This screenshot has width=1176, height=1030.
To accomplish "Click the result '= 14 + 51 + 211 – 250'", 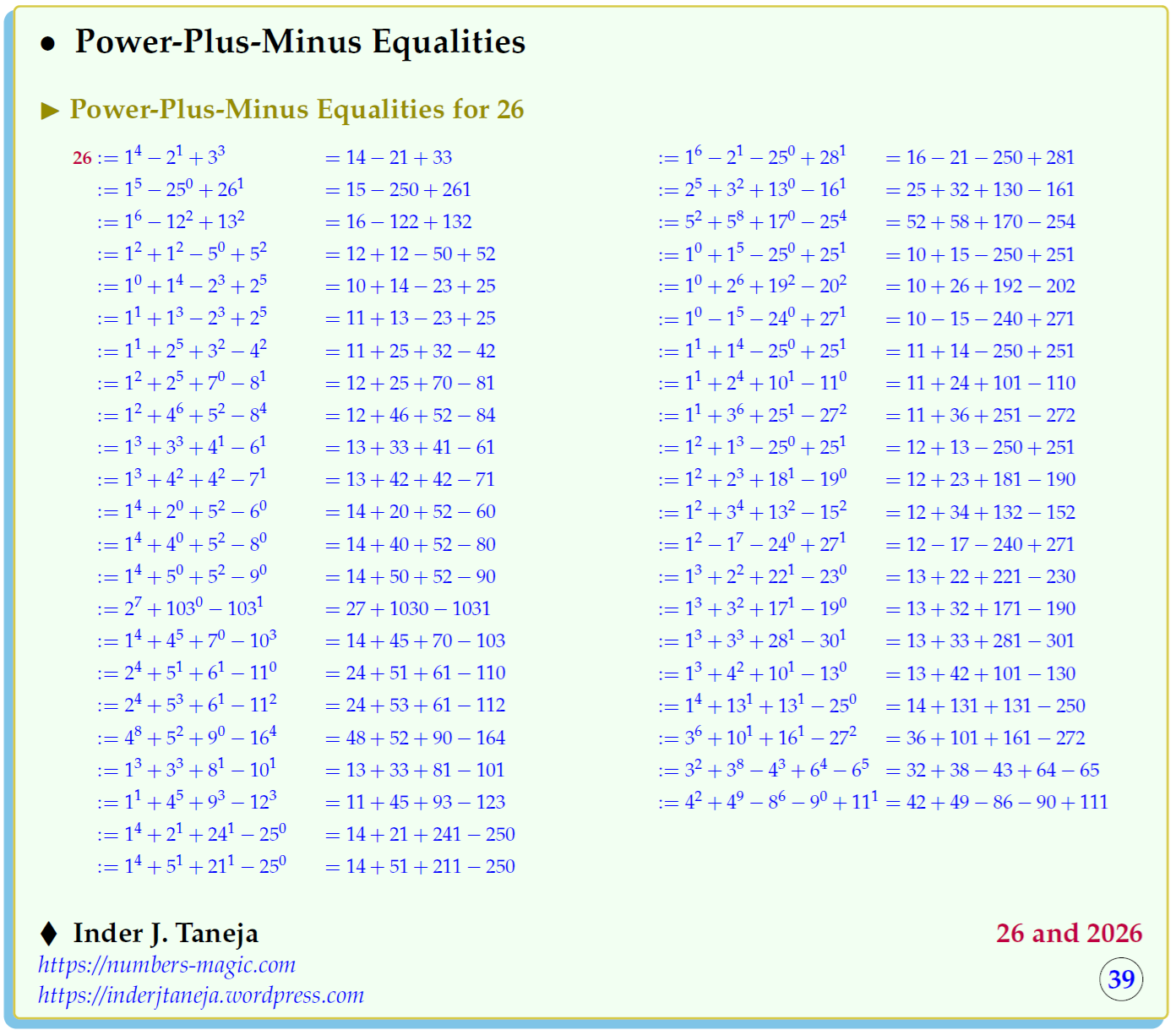I will 420,866.
